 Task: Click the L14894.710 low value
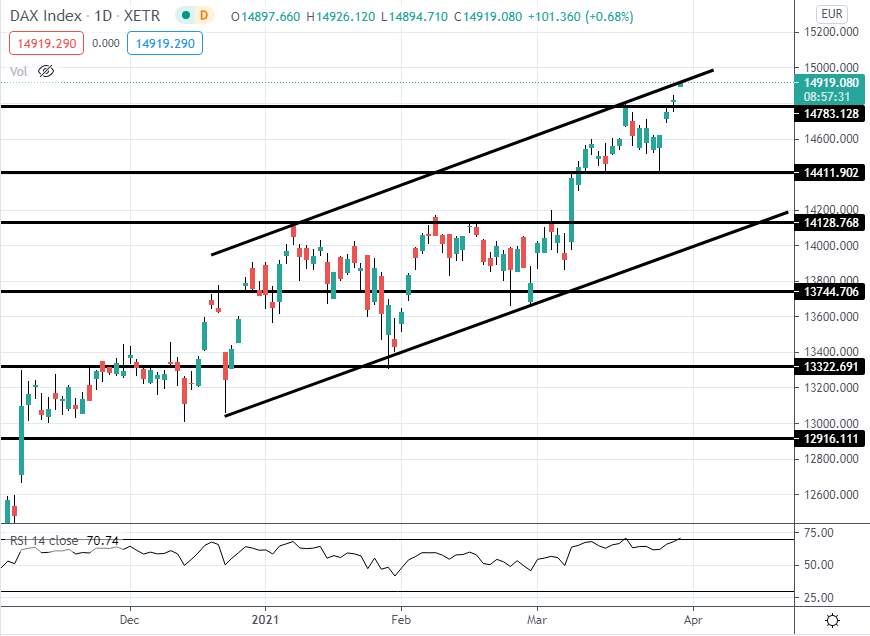[x=414, y=16]
